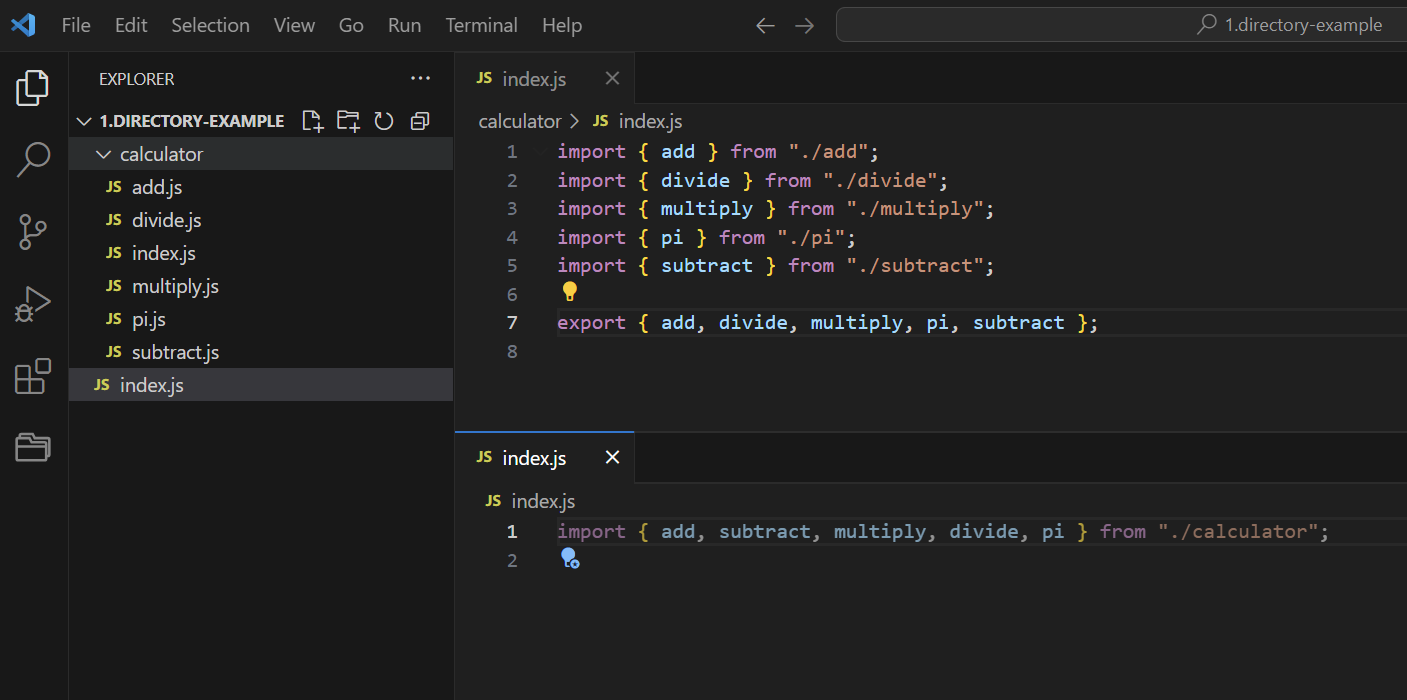Click the EXPLORER panel title
This screenshot has width=1407, height=700.
(137, 79)
